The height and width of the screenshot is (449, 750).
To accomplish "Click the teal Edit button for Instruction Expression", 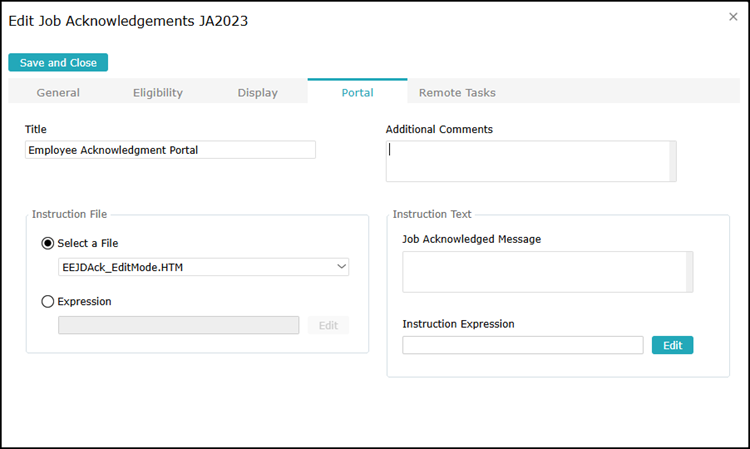I will 672,345.
